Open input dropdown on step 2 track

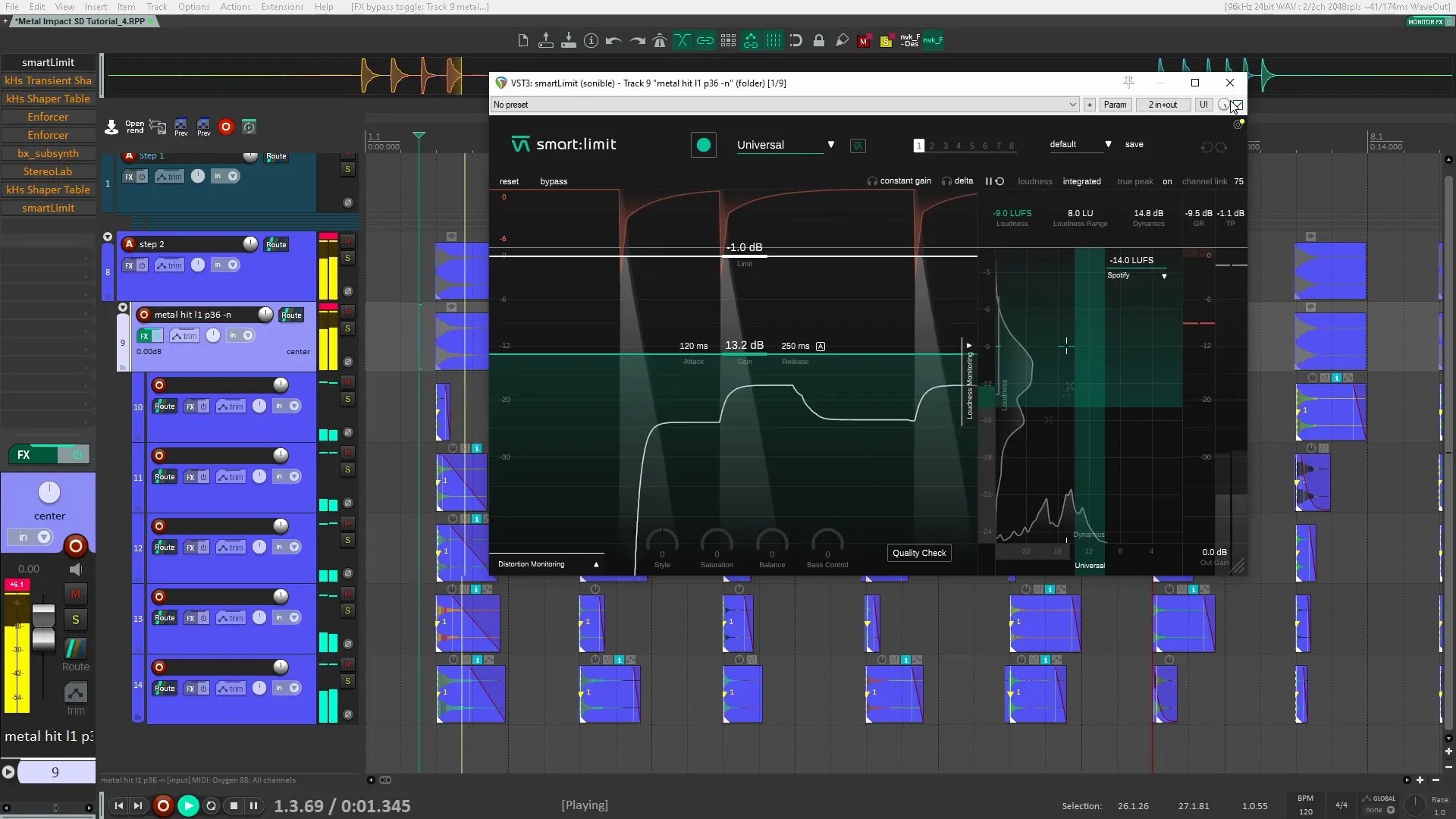point(233,265)
